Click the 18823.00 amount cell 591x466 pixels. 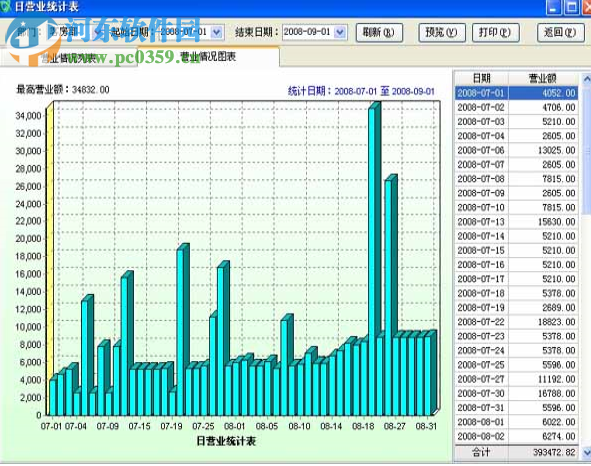(x=543, y=322)
